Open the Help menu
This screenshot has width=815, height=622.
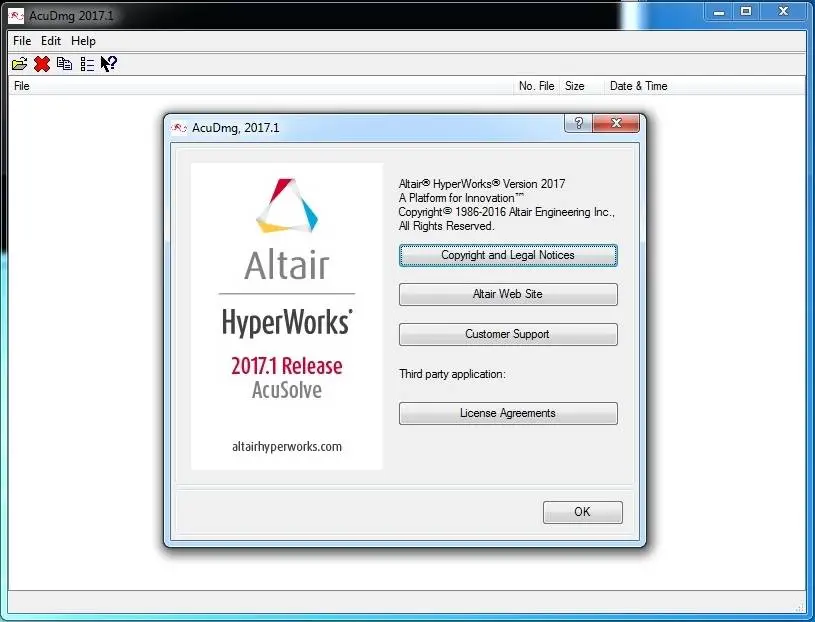pos(83,41)
